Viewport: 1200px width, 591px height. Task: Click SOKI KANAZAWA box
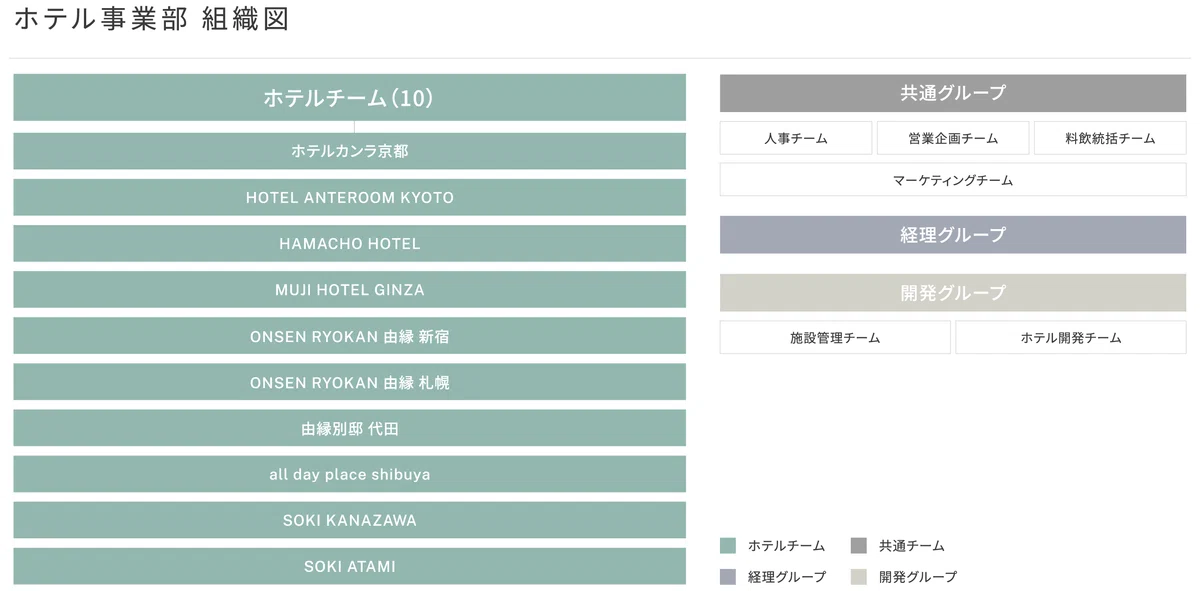pyautogui.click(x=349, y=520)
